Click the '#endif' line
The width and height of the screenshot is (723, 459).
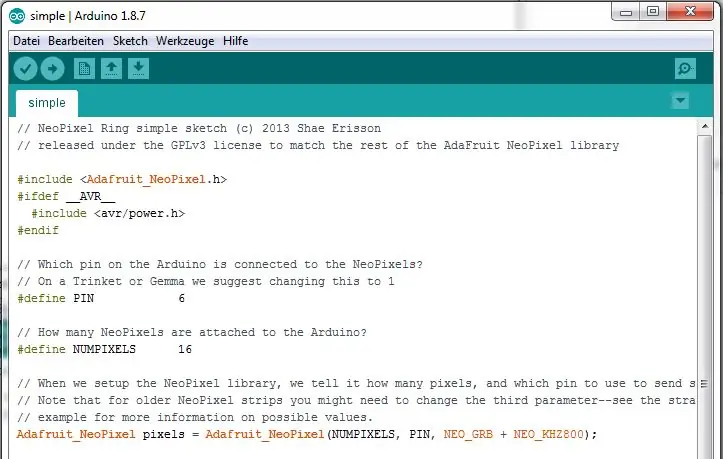click(x=38, y=230)
